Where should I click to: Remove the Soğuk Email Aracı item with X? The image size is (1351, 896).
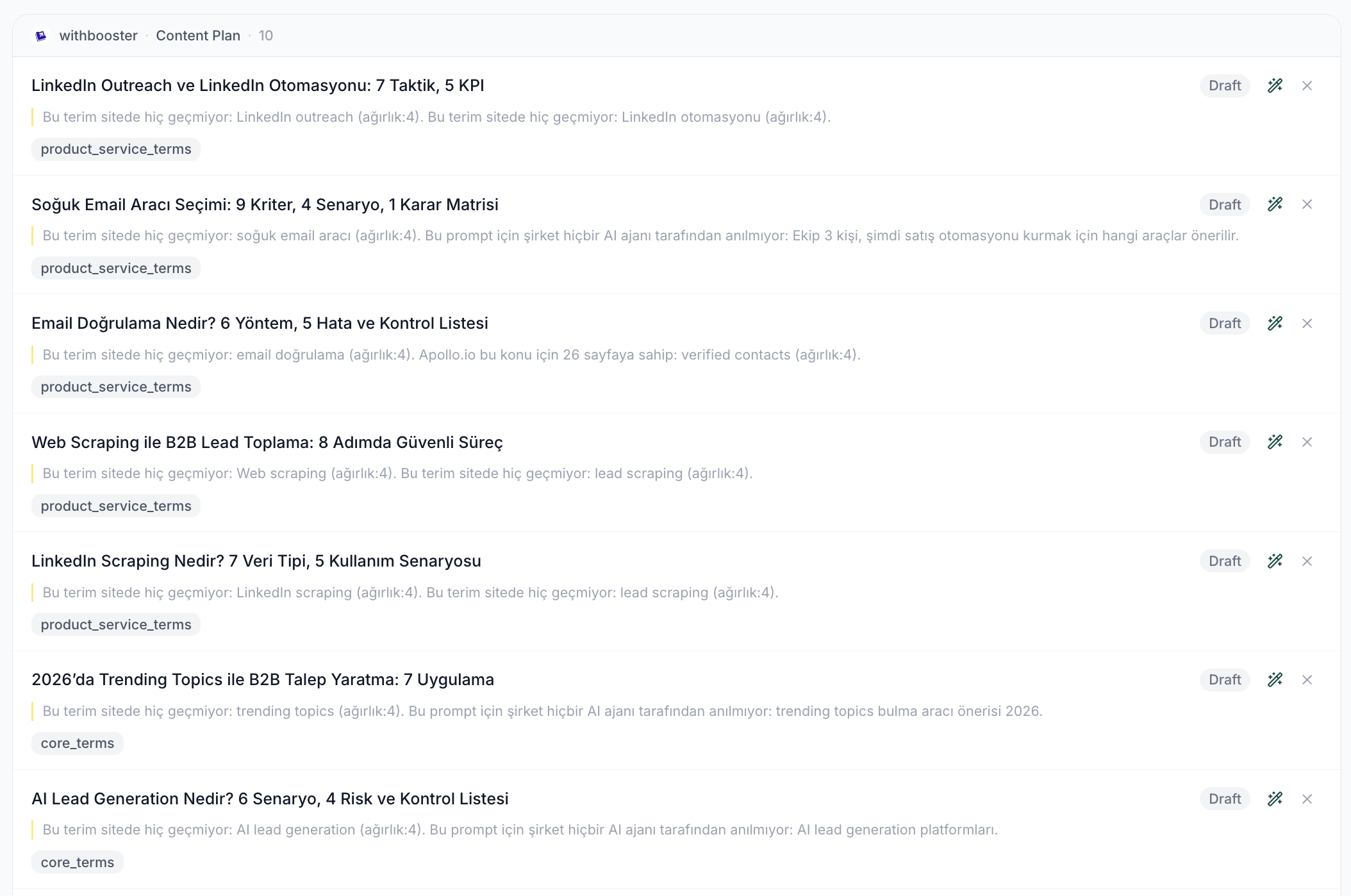tap(1307, 204)
